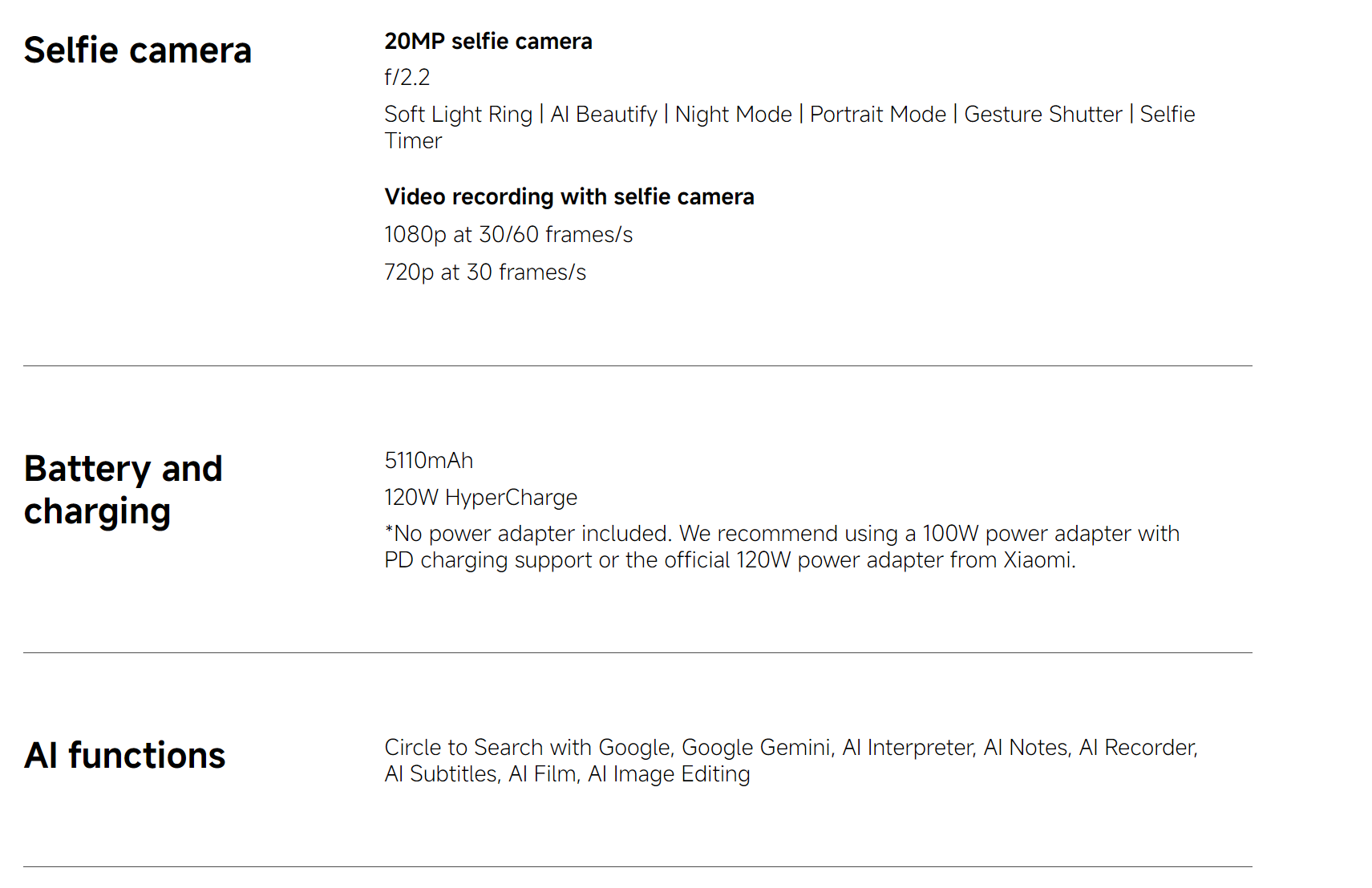Click the no power adapter included note
The height and width of the screenshot is (888, 1372).
coord(781,547)
